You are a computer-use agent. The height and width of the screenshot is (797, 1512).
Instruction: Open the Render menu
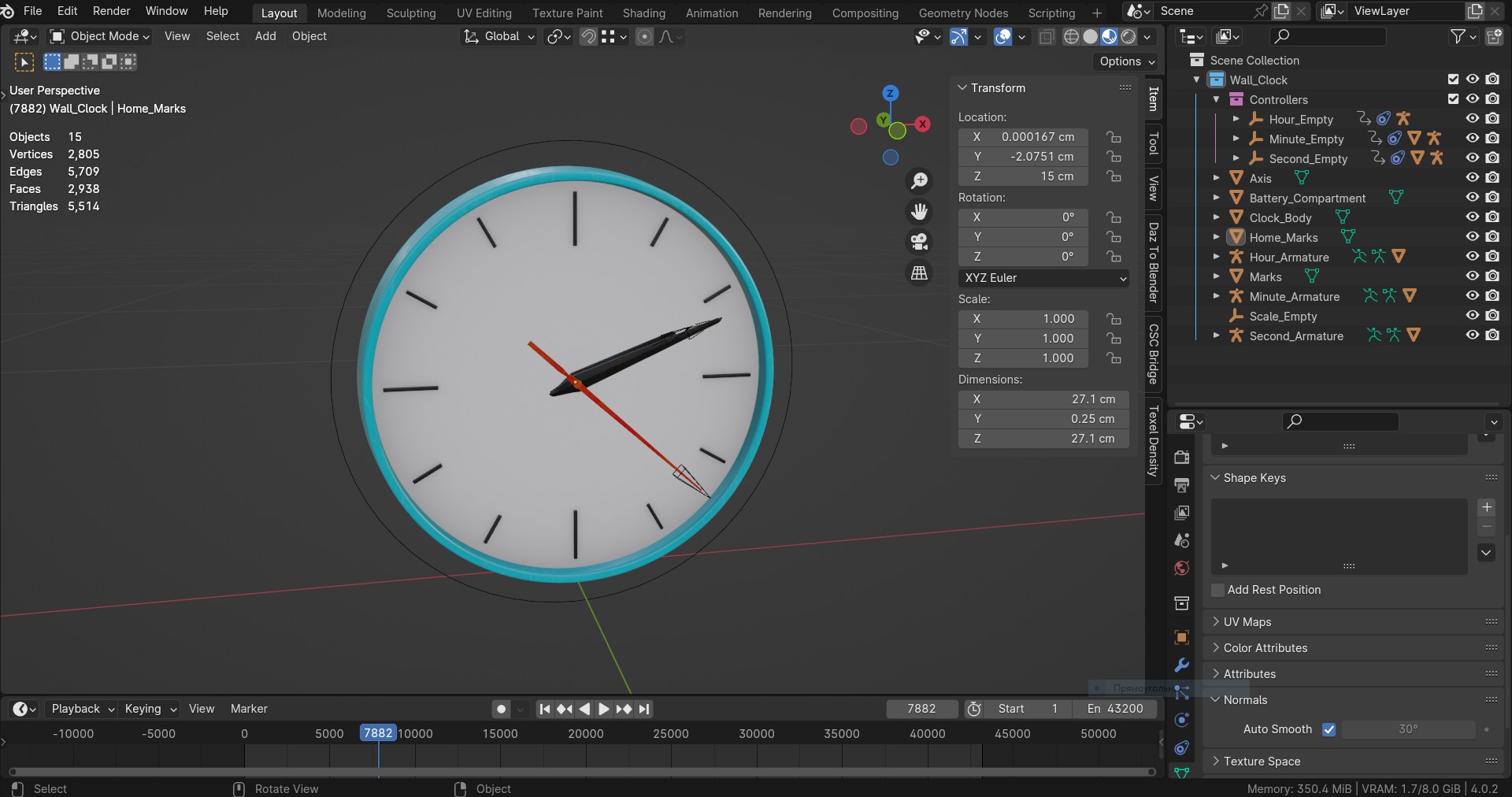coord(111,11)
